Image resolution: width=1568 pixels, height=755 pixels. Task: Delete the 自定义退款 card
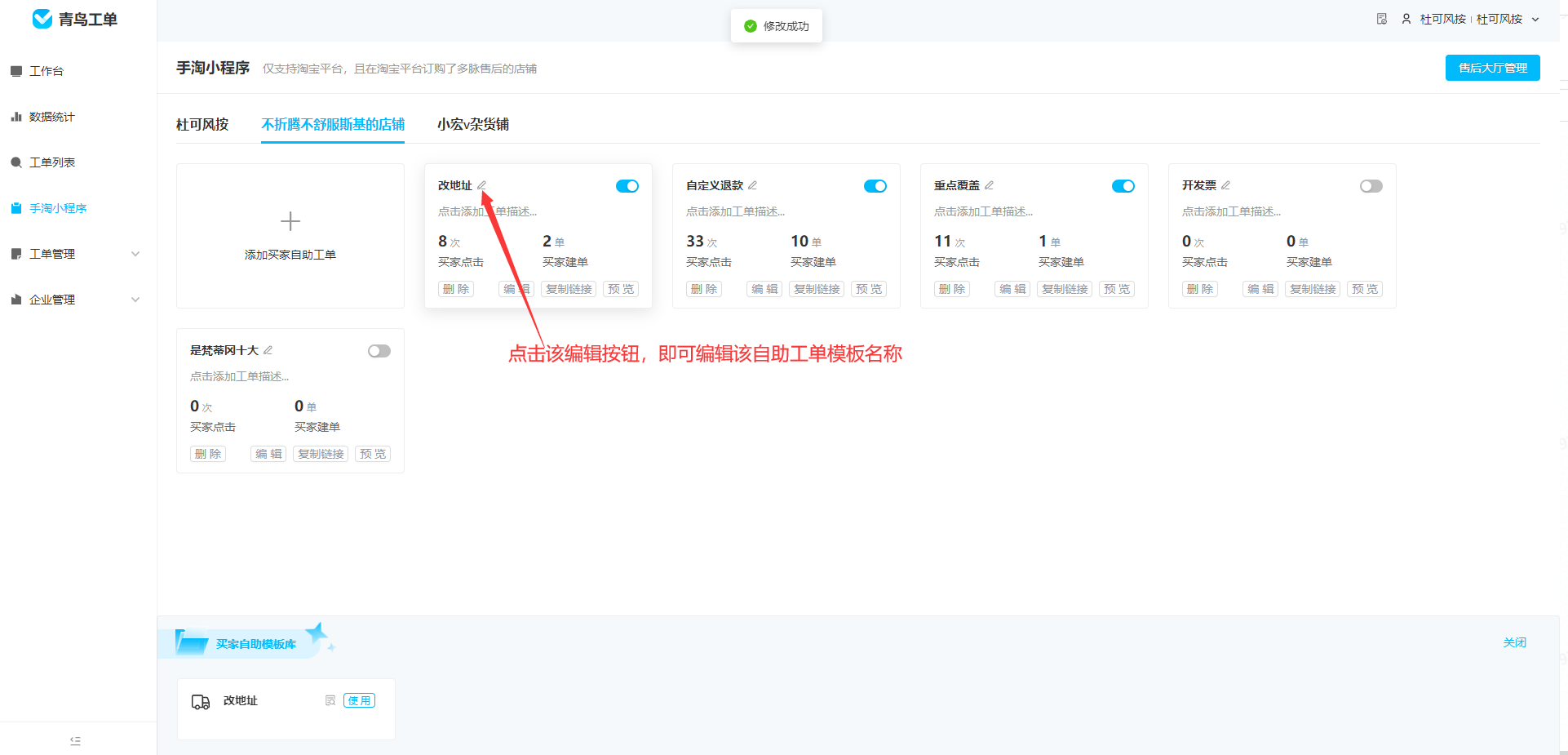[704, 289]
